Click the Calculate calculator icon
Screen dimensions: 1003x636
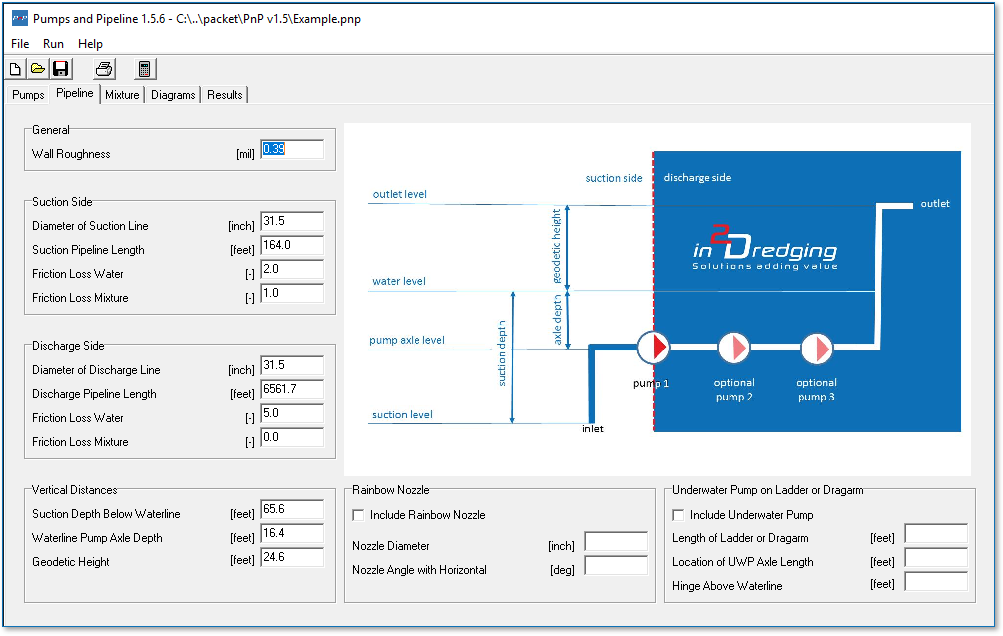point(144,68)
